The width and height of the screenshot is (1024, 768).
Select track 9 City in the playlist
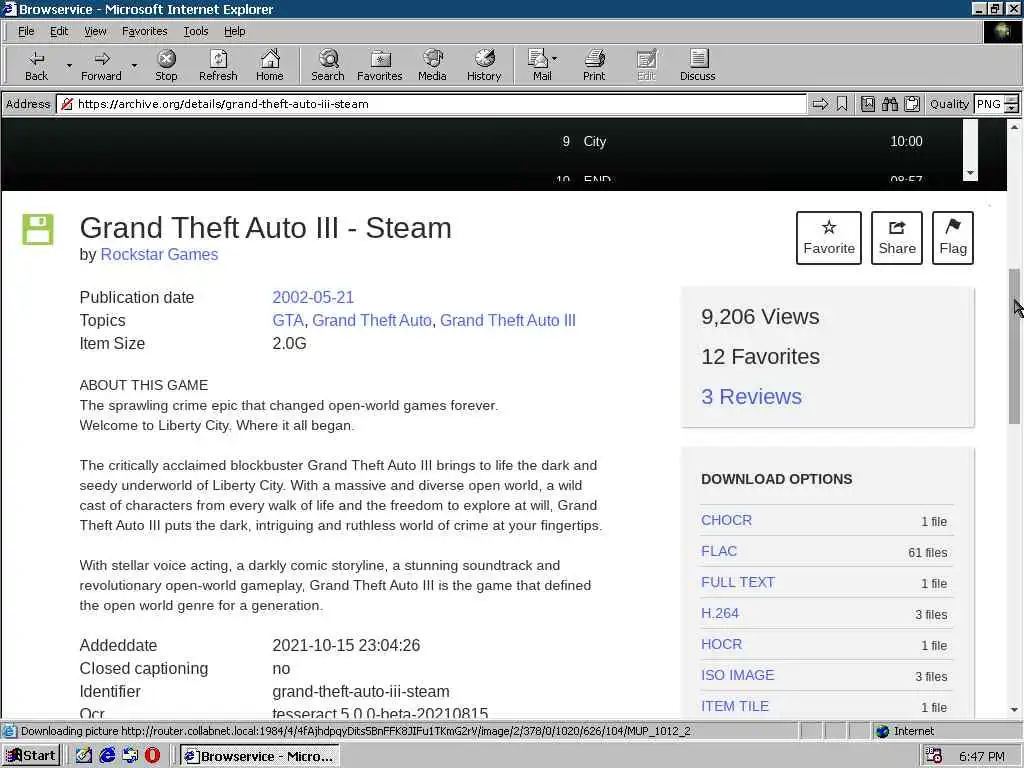[x=742, y=142]
